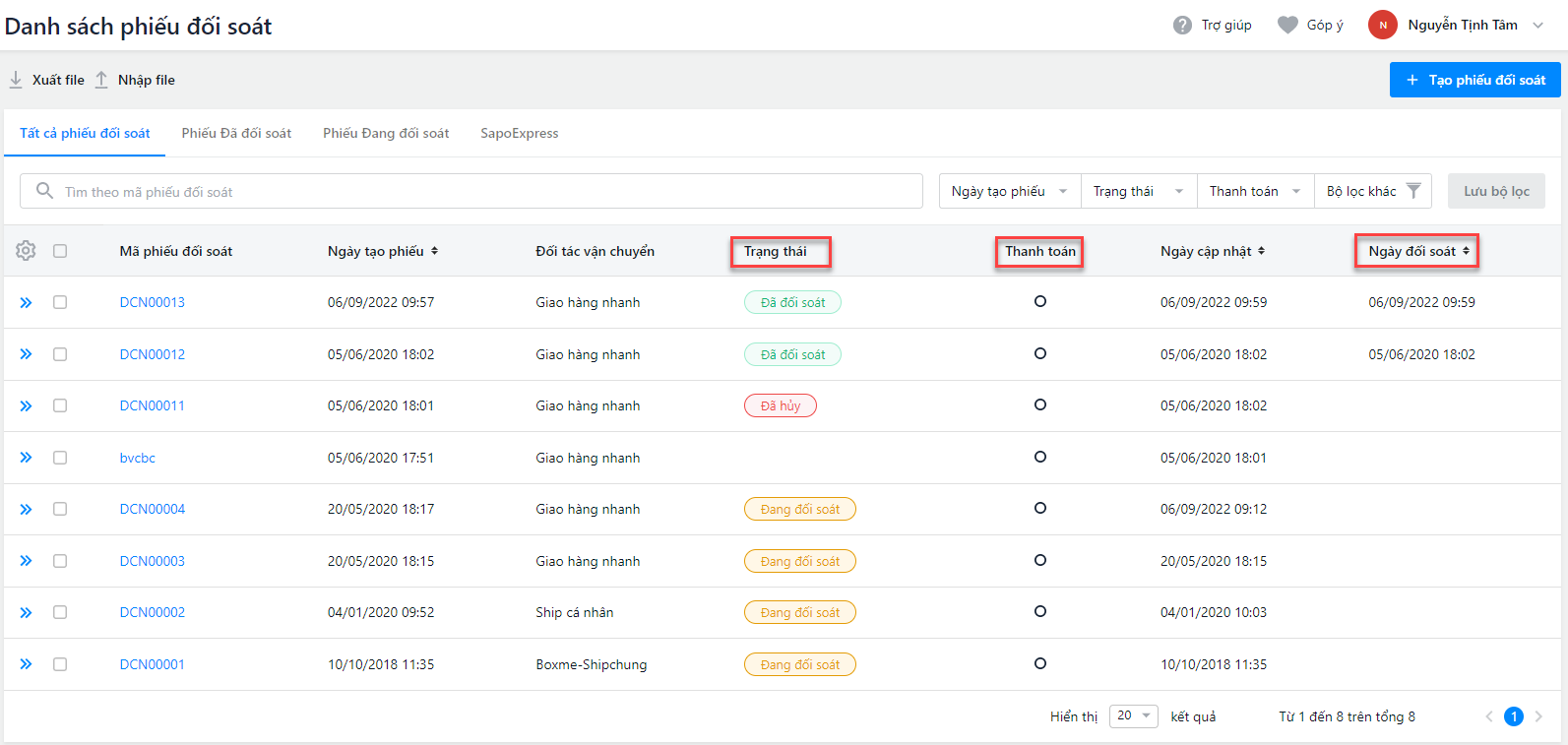Viewport: 1568px width, 745px height.
Task: Switch to the SapoExpress tab
Action: (519, 133)
